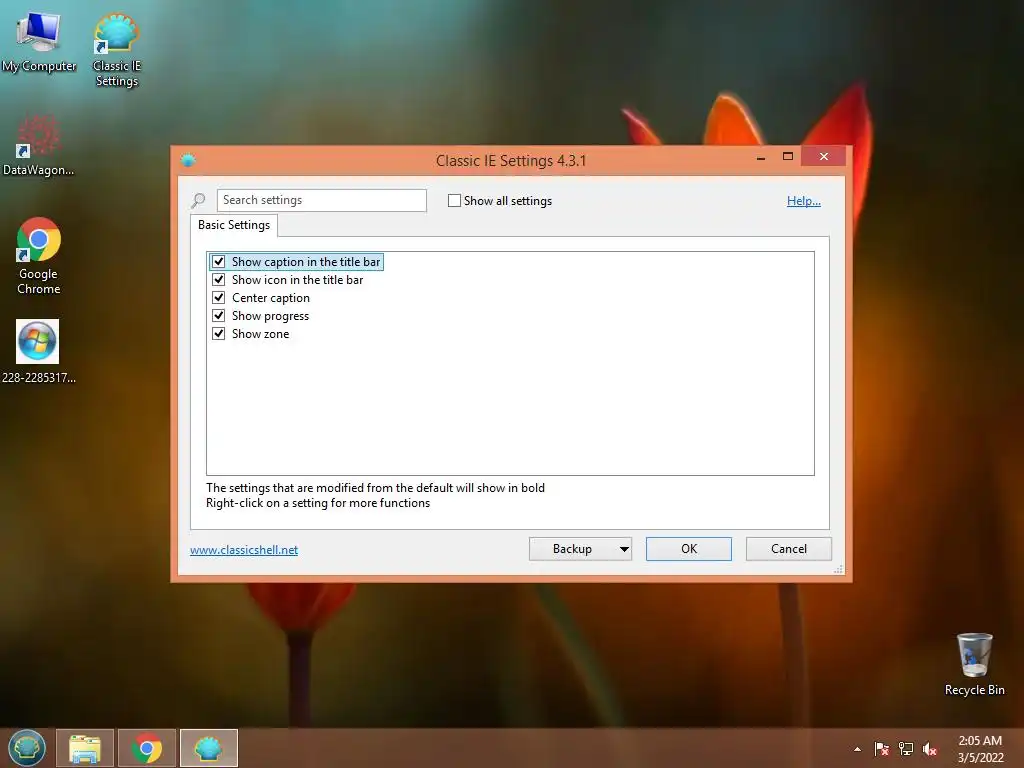Launch Chrome from the taskbar
This screenshot has height=768, width=1024.
click(x=147, y=748)
